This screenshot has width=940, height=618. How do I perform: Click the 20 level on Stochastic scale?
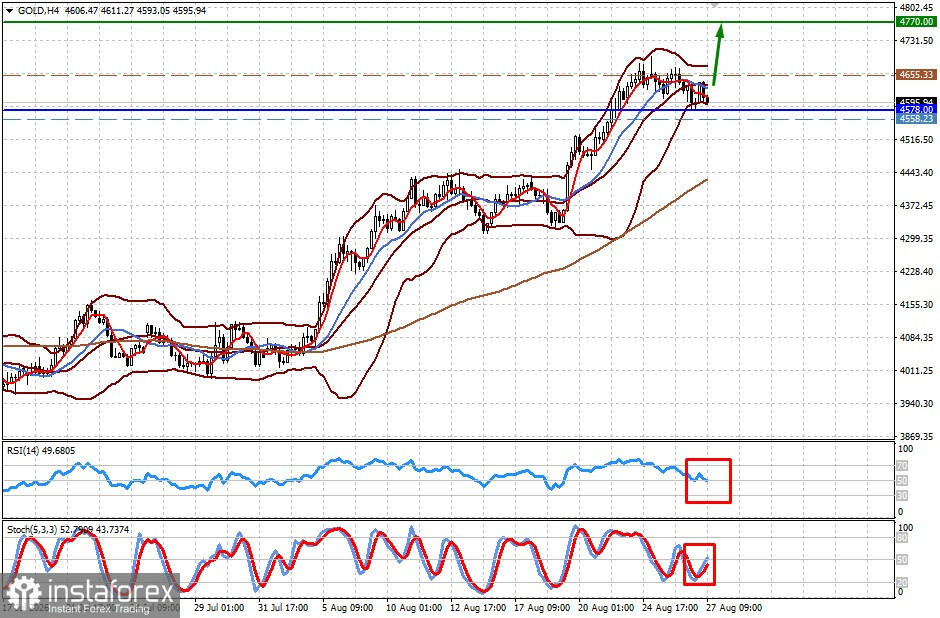tap(903, 583)
